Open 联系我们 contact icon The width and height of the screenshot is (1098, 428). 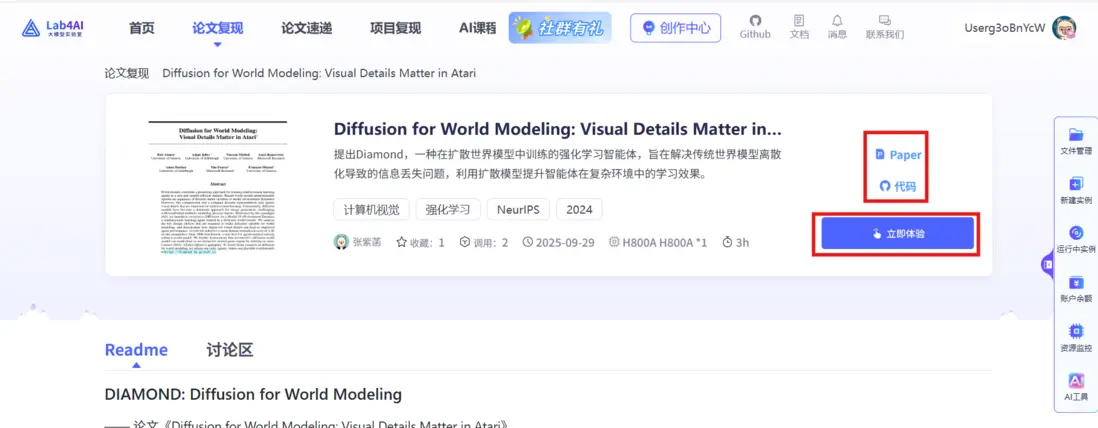coord(884,27)
